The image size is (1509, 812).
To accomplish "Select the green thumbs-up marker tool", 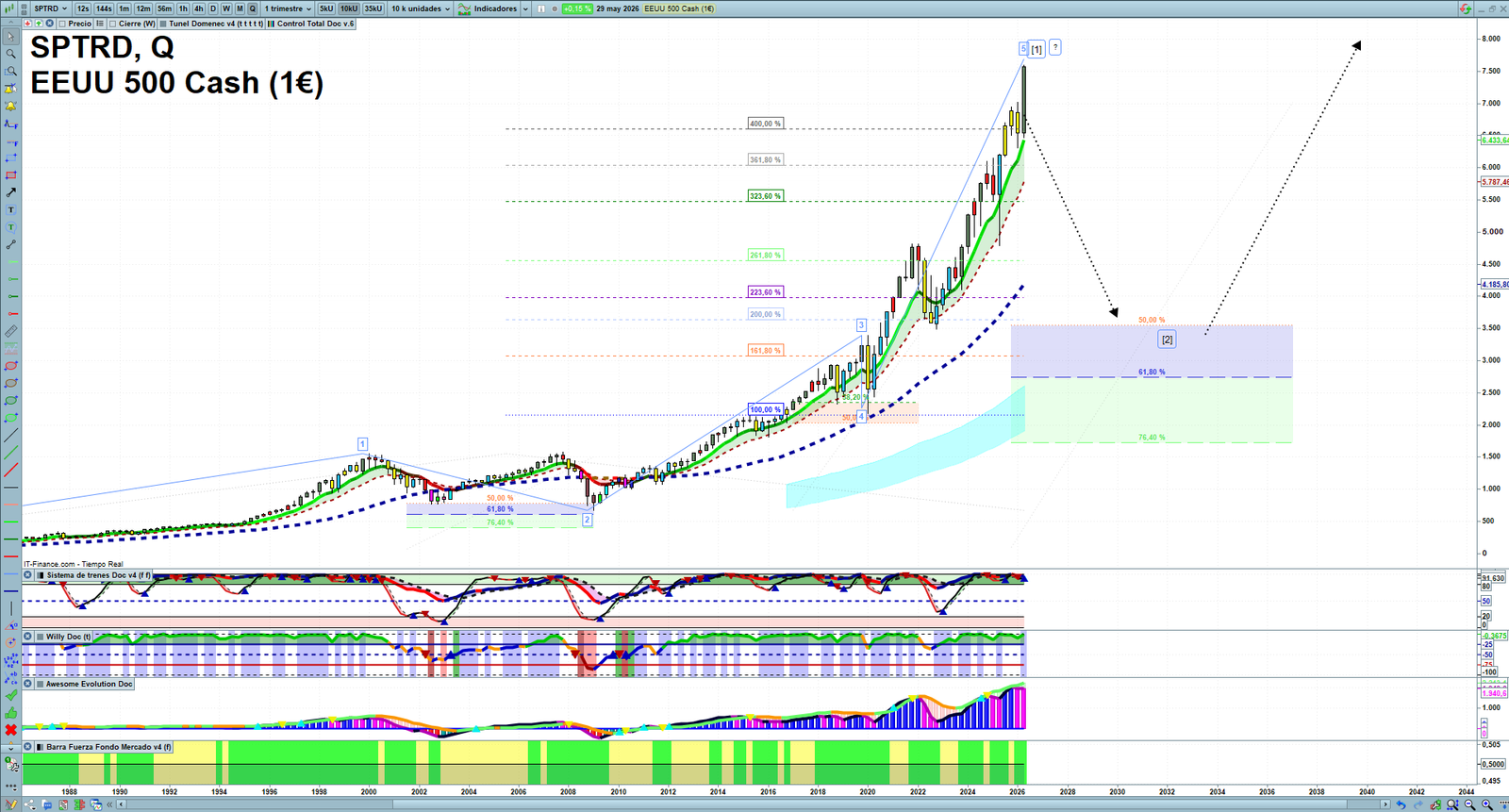I will coord(11,712).
